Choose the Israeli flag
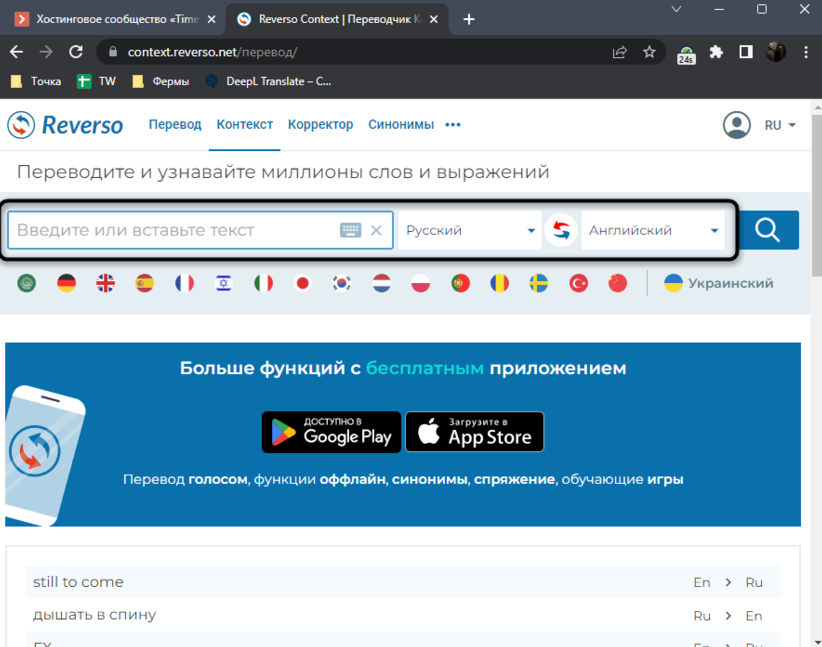This screenshot has width=822, height=647. [224, 283]
